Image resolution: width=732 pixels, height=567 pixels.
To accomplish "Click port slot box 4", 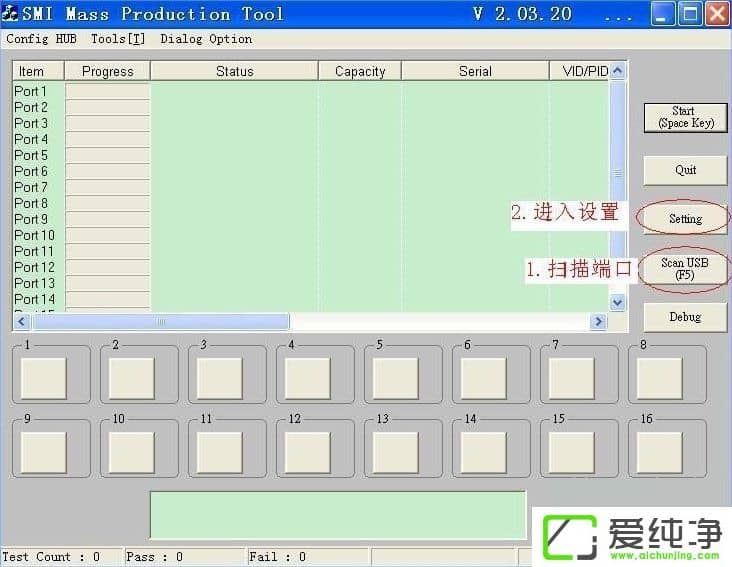I will pos(308,378).
